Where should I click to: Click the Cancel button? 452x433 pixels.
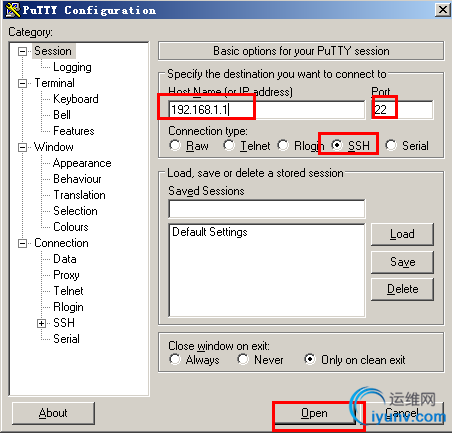click(x=403, y=413)
